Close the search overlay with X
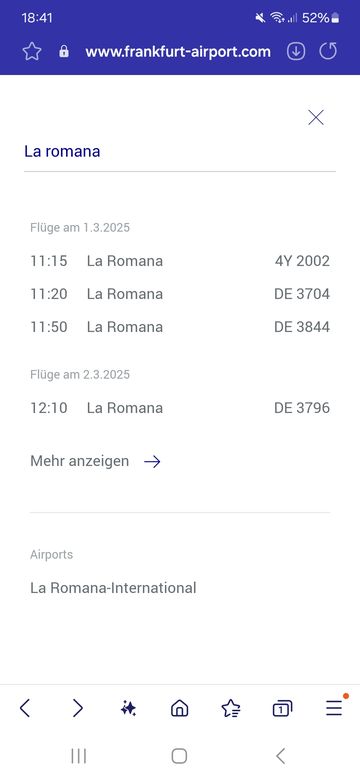Viewport: 360px width, 780px height. [x=316, y=117]
